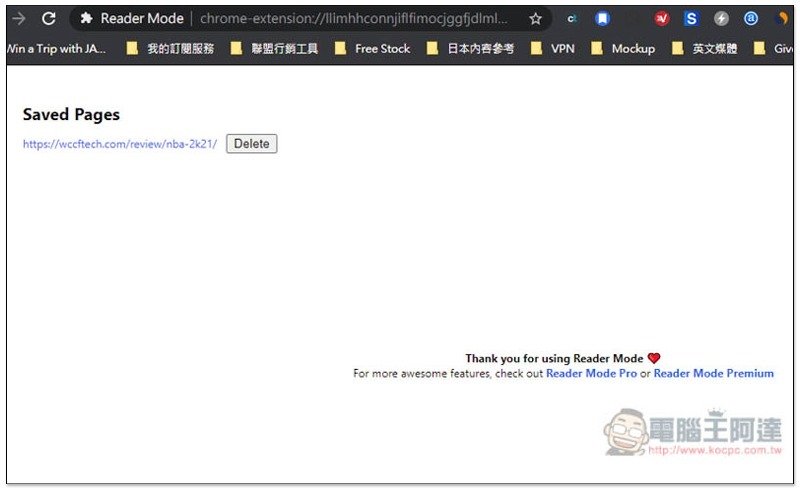Open the teal 'c' extension icon
Image resolution: width=800 pixels, height=490 pixels.
pyautogui.click(x=571, y=19)
